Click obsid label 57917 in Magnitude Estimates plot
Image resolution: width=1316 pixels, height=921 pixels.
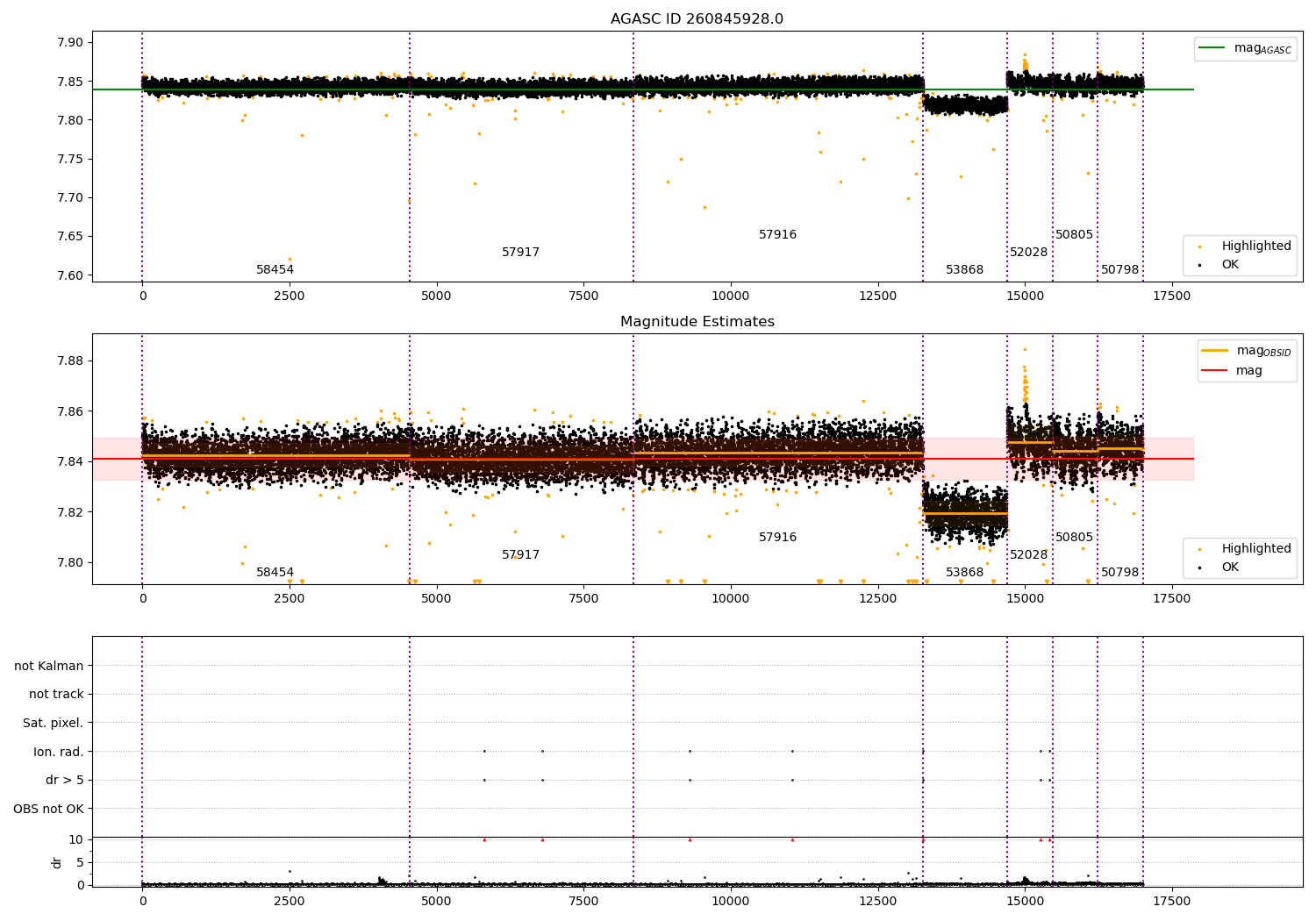click(x=520, y=554)
